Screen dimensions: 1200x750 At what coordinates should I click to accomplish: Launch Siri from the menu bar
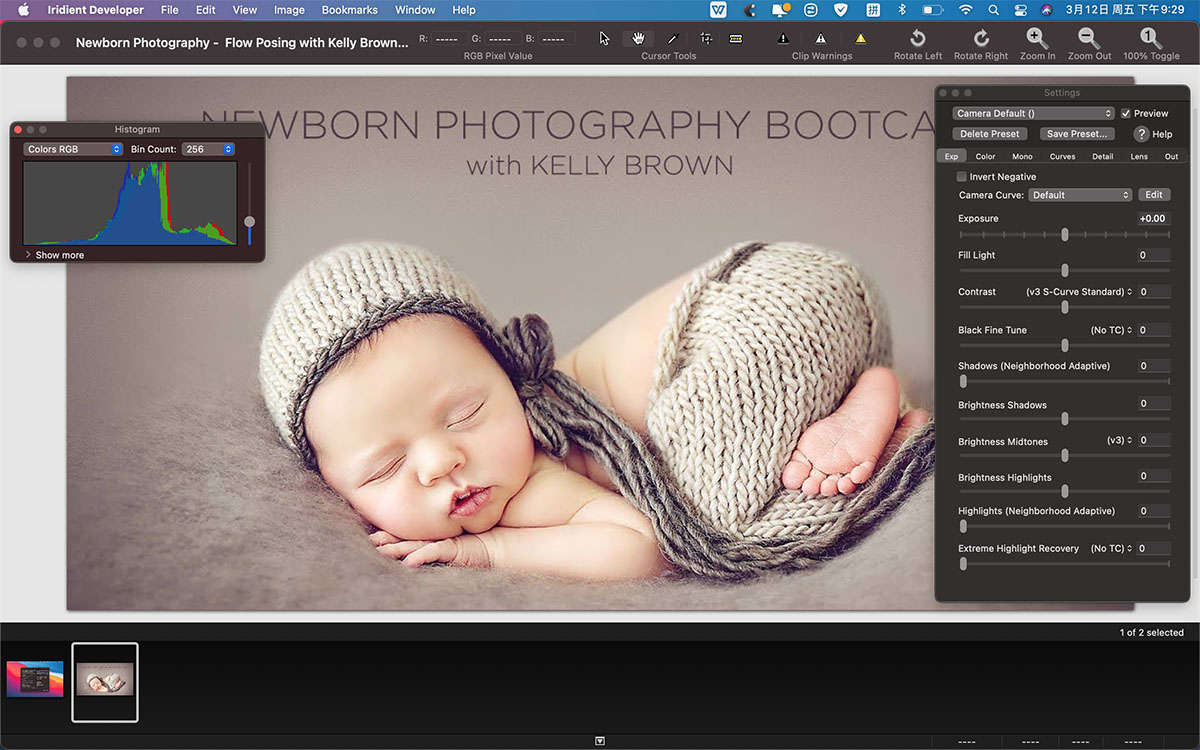[1046, 10]
